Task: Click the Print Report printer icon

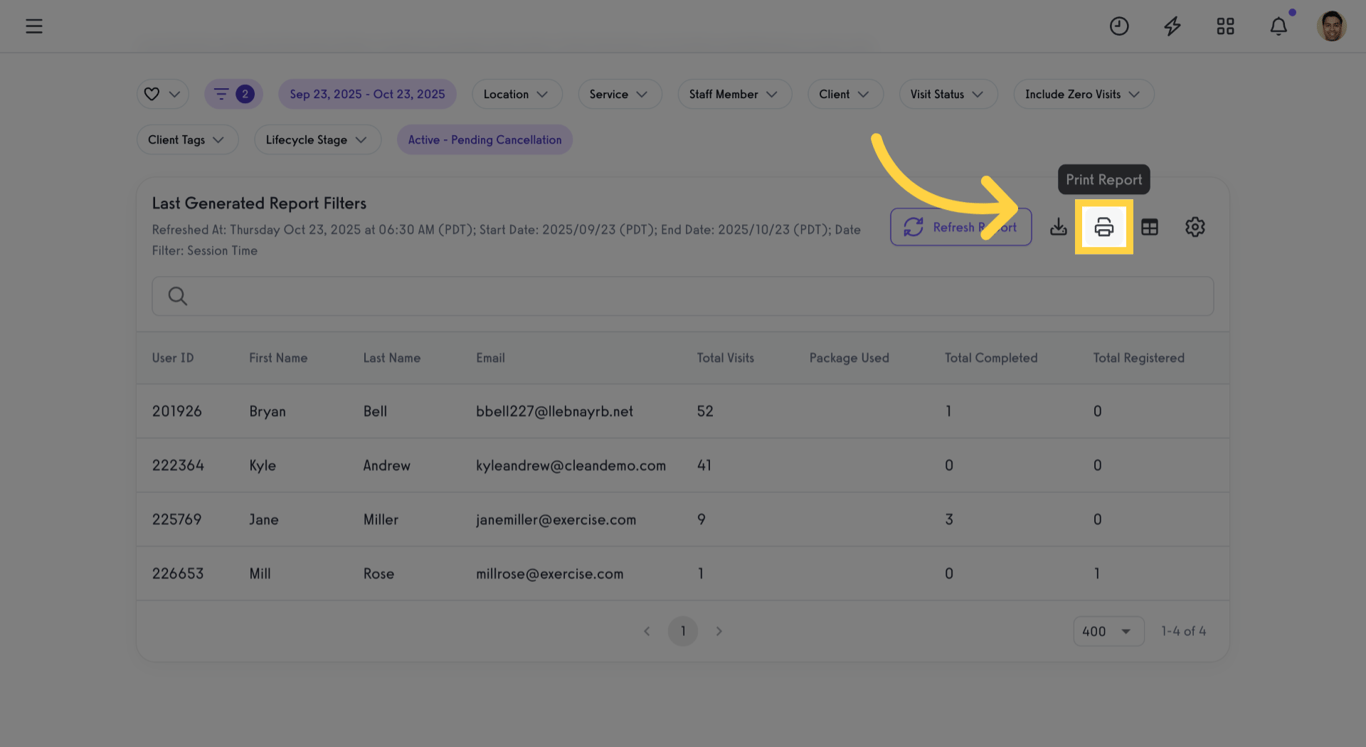Action: 1104,227
